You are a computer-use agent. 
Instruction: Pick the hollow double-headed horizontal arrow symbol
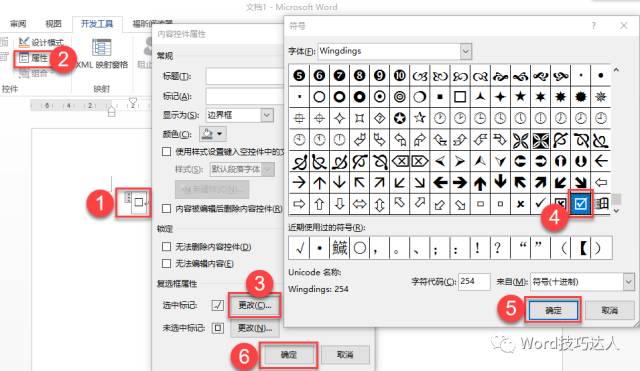click(359, 203)
